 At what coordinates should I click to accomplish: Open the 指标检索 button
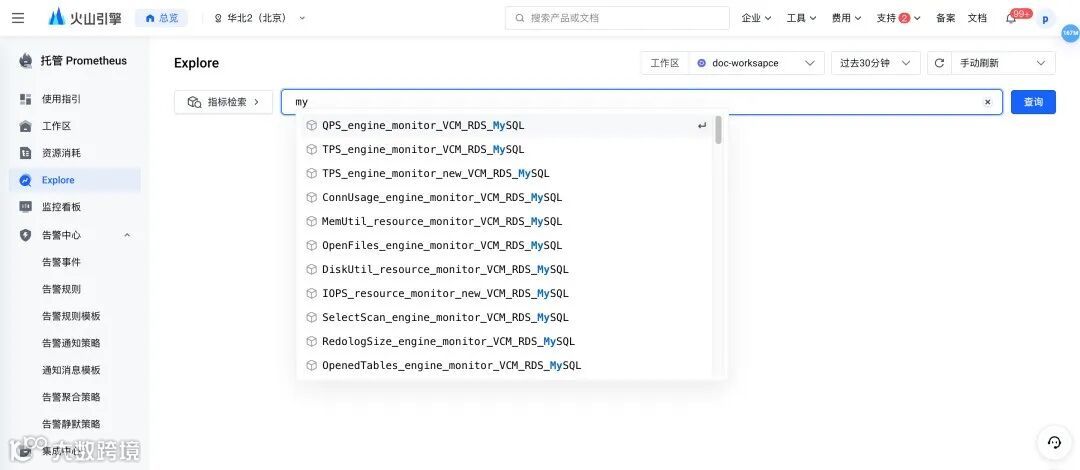(x=224, y=102)
